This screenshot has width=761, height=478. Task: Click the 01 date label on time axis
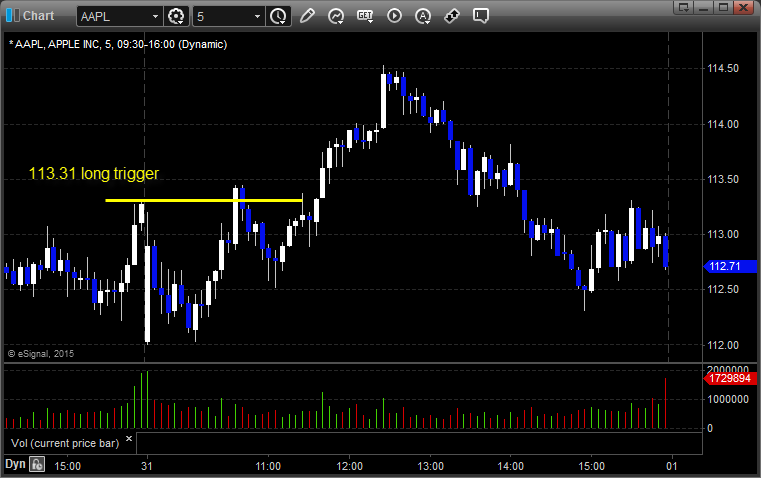672,466
